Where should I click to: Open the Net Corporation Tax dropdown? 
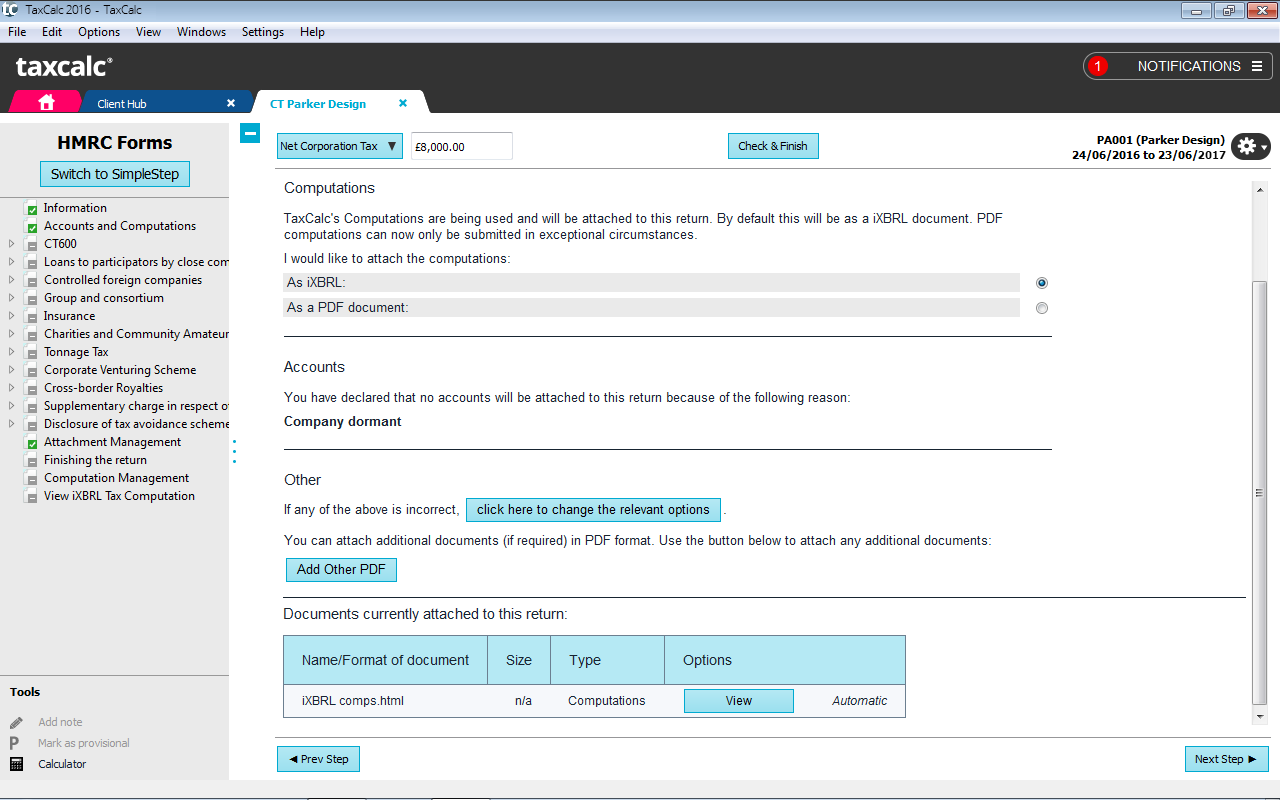coord(340,146)
